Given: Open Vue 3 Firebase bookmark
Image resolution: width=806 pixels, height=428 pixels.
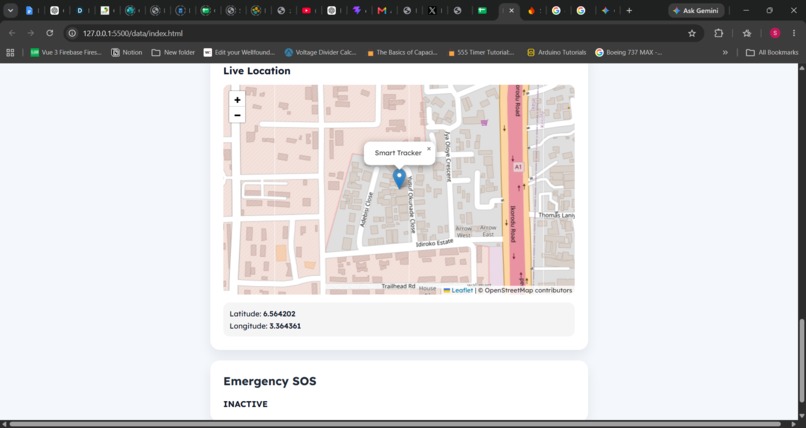Looking at the screenshot, I should tap(66, 52).
